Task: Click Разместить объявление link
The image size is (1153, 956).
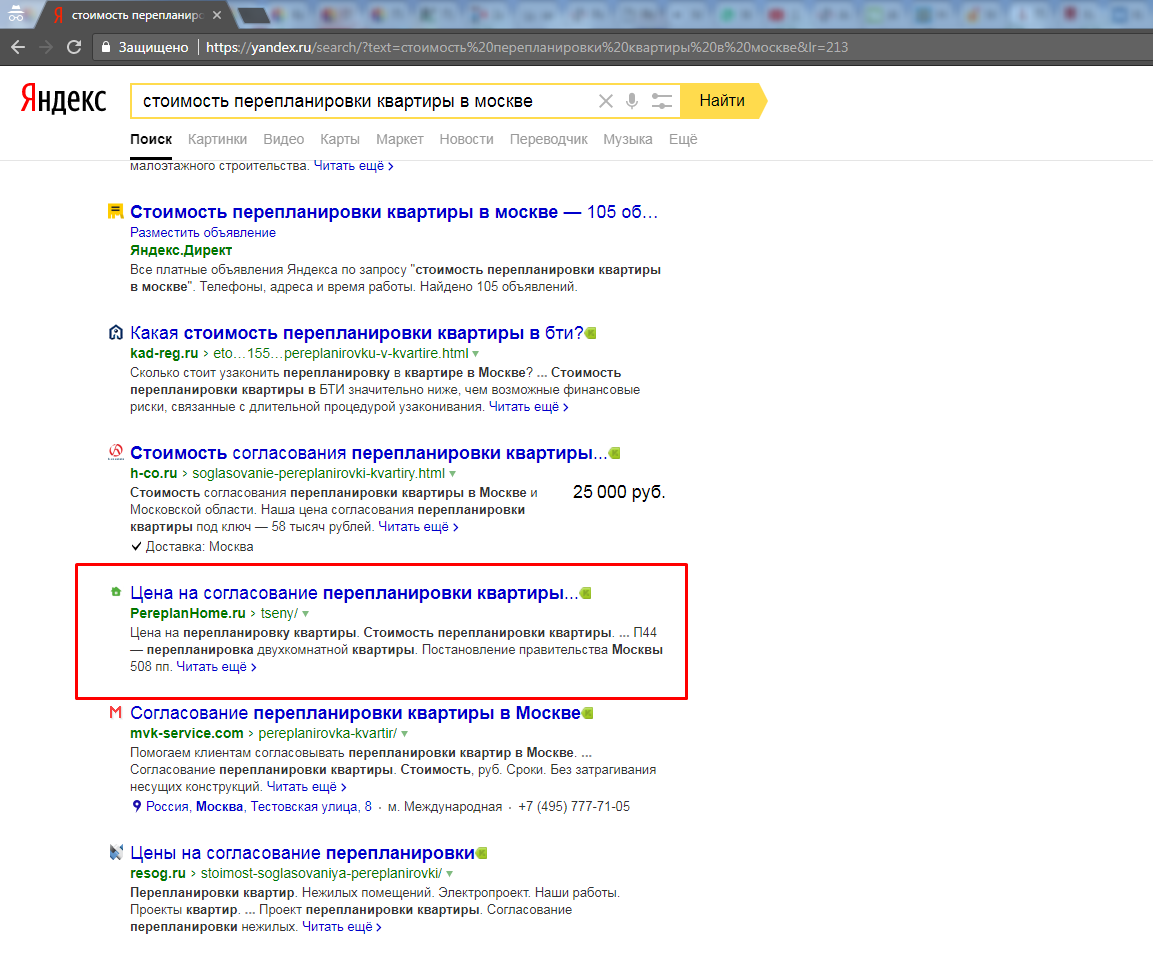Action: click(203, 232)
